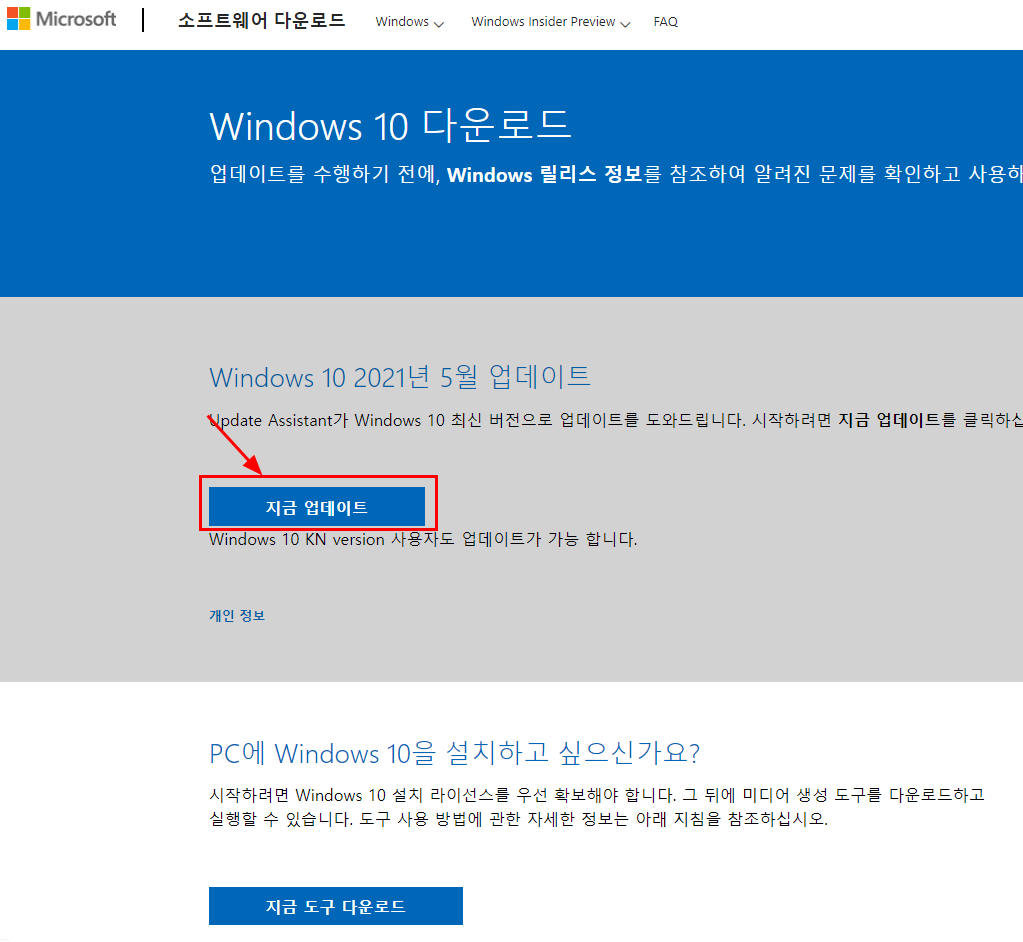This screenshot has width=1023, height=942.
Task: Expand the Windows Insider Preview menu
Action: [550, 22]
